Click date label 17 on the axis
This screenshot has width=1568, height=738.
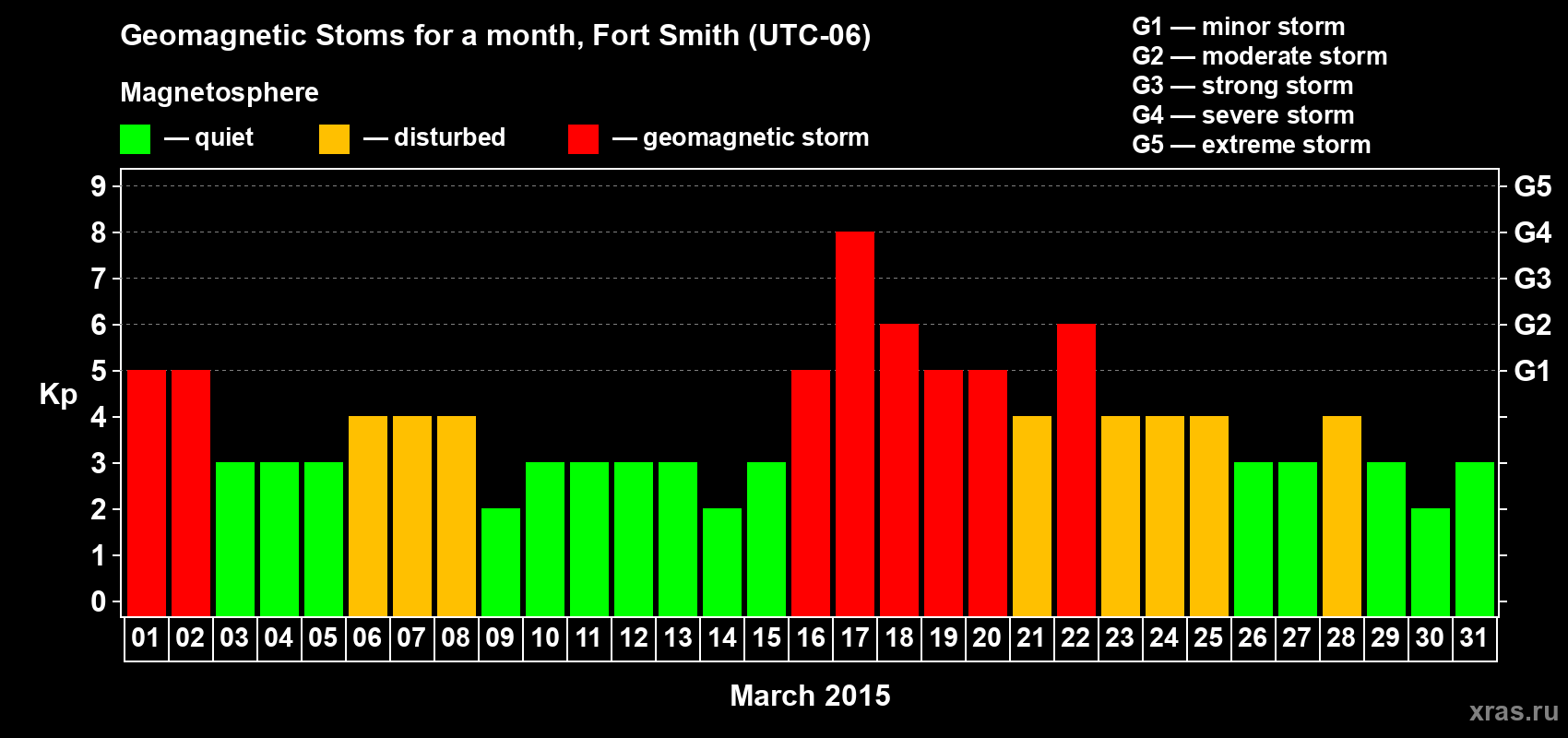point(854,637)
